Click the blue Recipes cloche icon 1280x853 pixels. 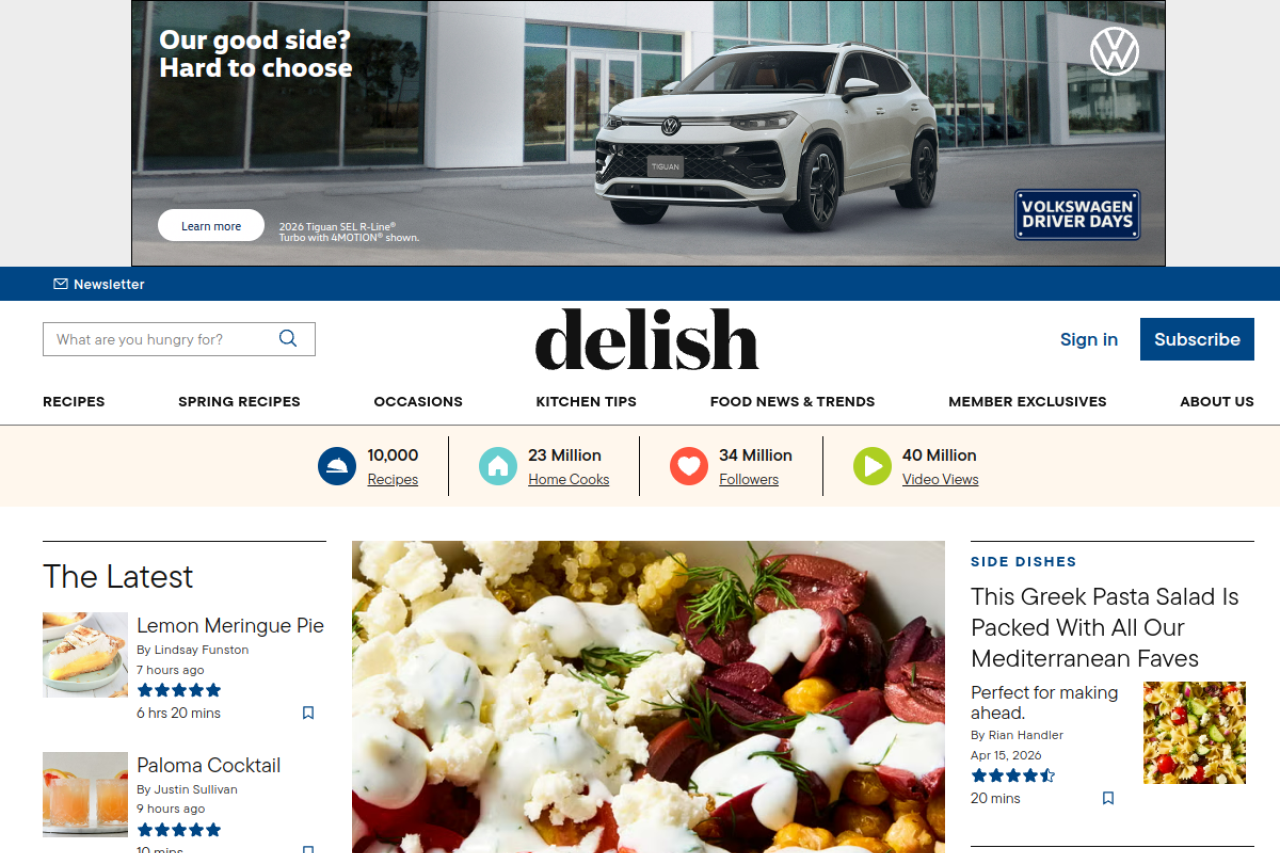[x=337, y=466]
